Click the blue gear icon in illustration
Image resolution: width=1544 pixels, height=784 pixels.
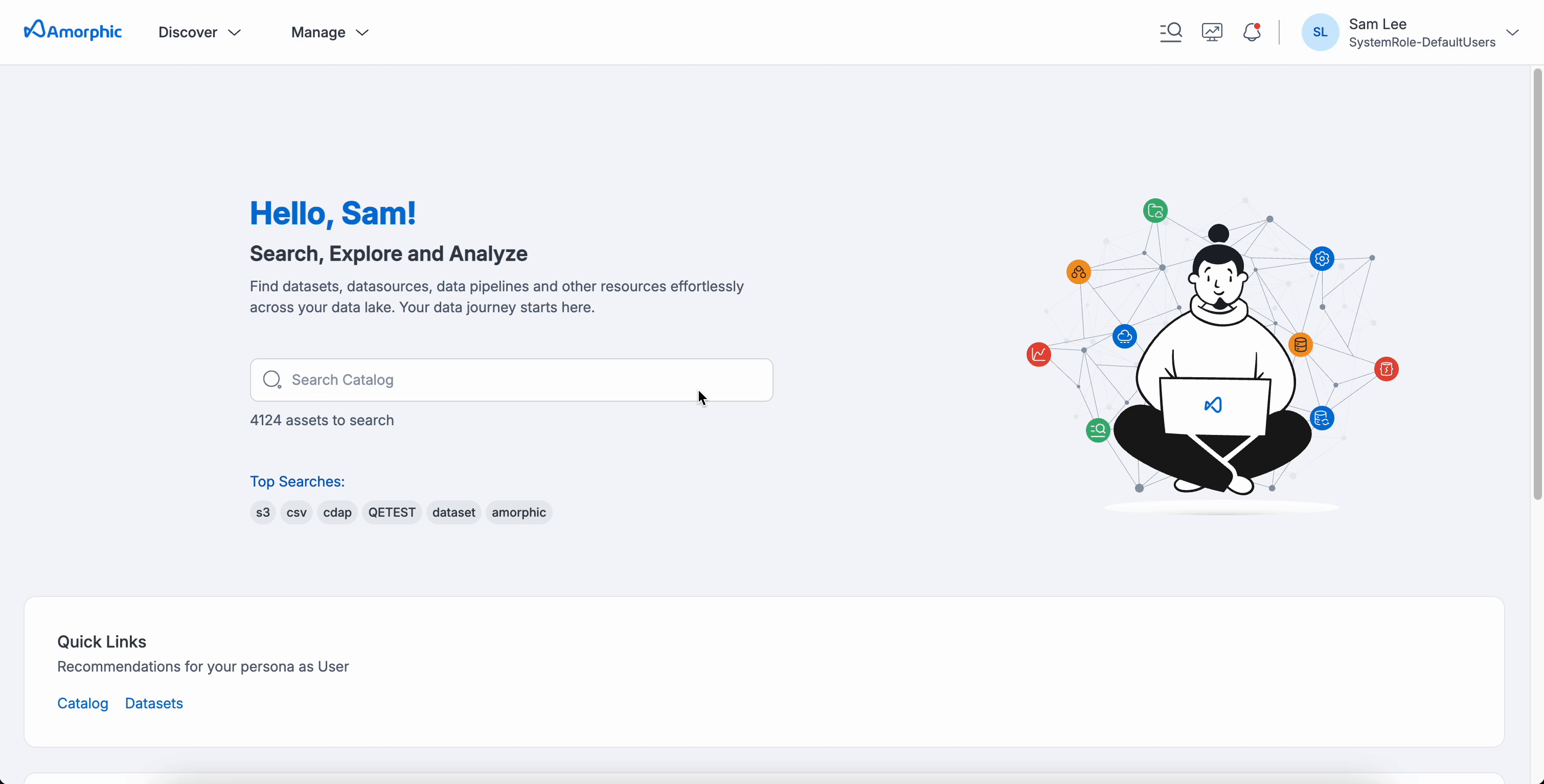point(1322,259)
